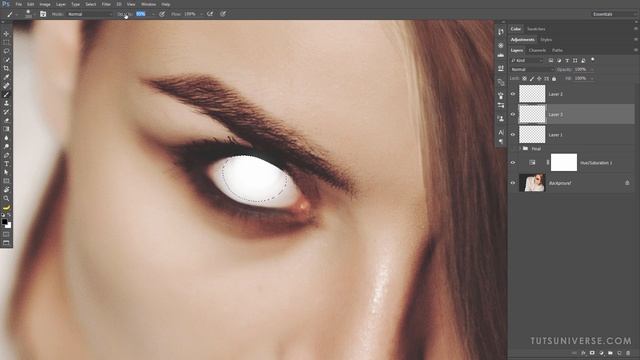The image size is (640, 360).
Task: Hide the Hue/Saturation 1 adjustment layer
Action: [513, 162]
